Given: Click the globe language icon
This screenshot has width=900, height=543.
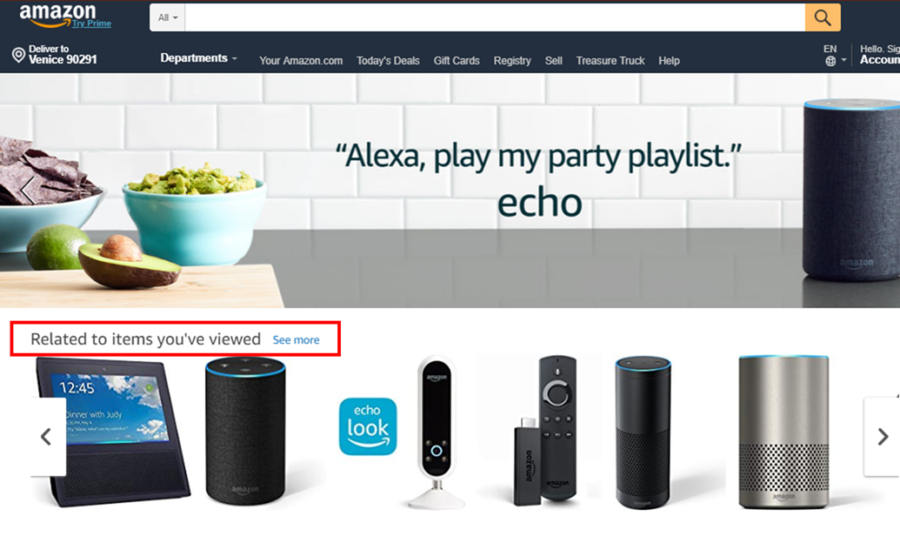Looking at the screenshot, I should (830, 61).
